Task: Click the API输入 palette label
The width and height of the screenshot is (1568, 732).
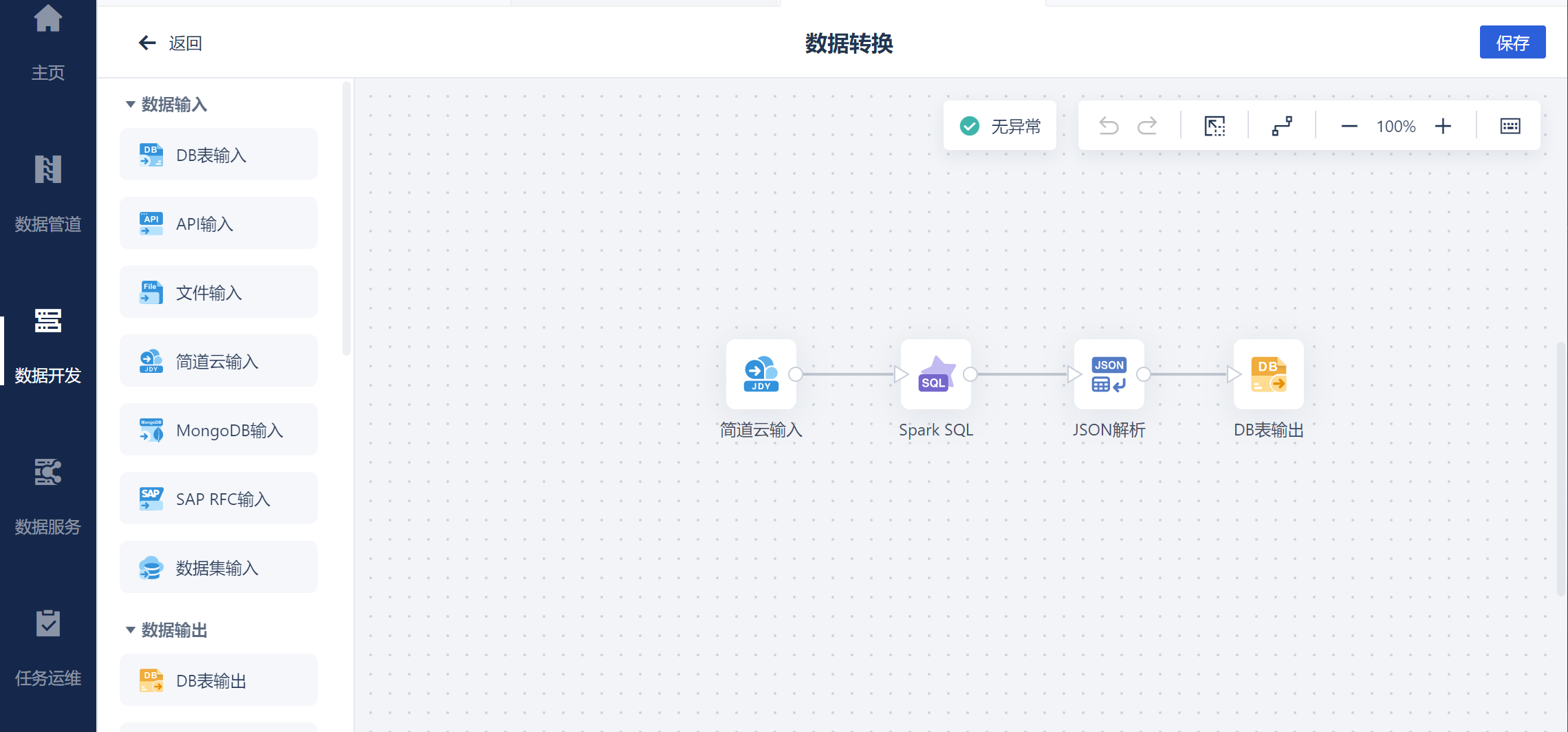Action: [204, 224]
